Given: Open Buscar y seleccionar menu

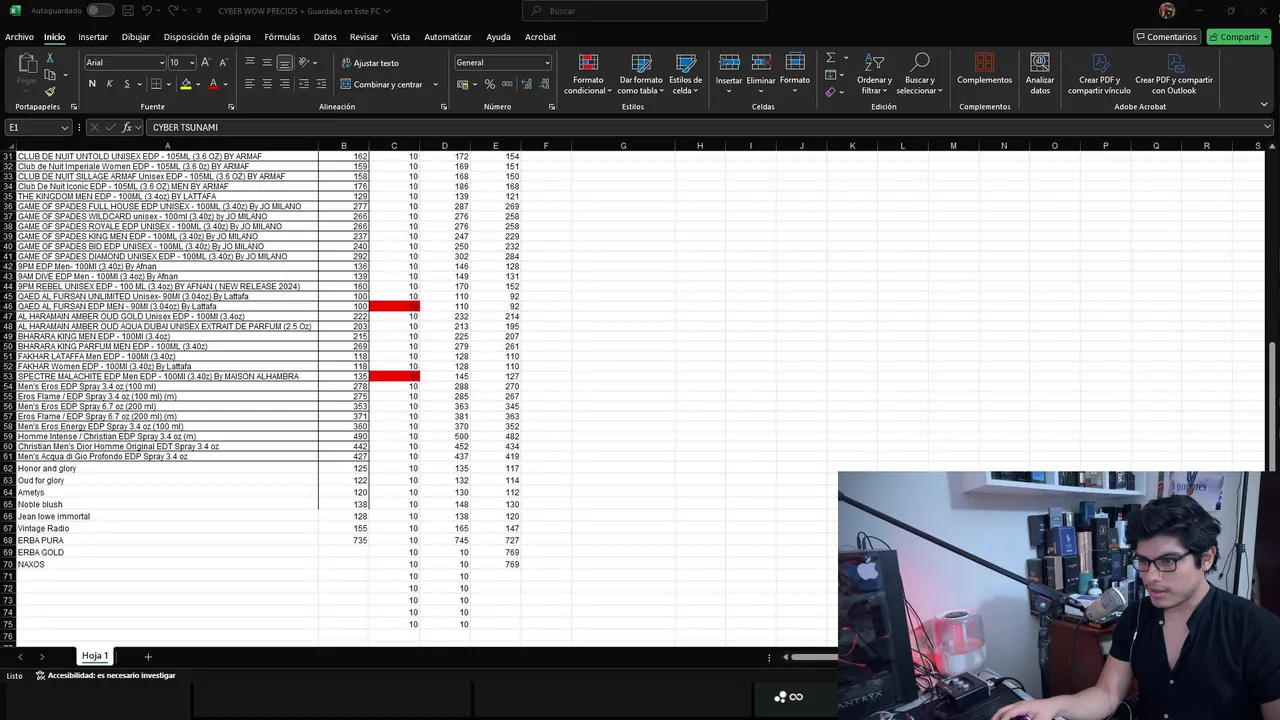Looking at the screenshot, I should click(x=920, y=74).
